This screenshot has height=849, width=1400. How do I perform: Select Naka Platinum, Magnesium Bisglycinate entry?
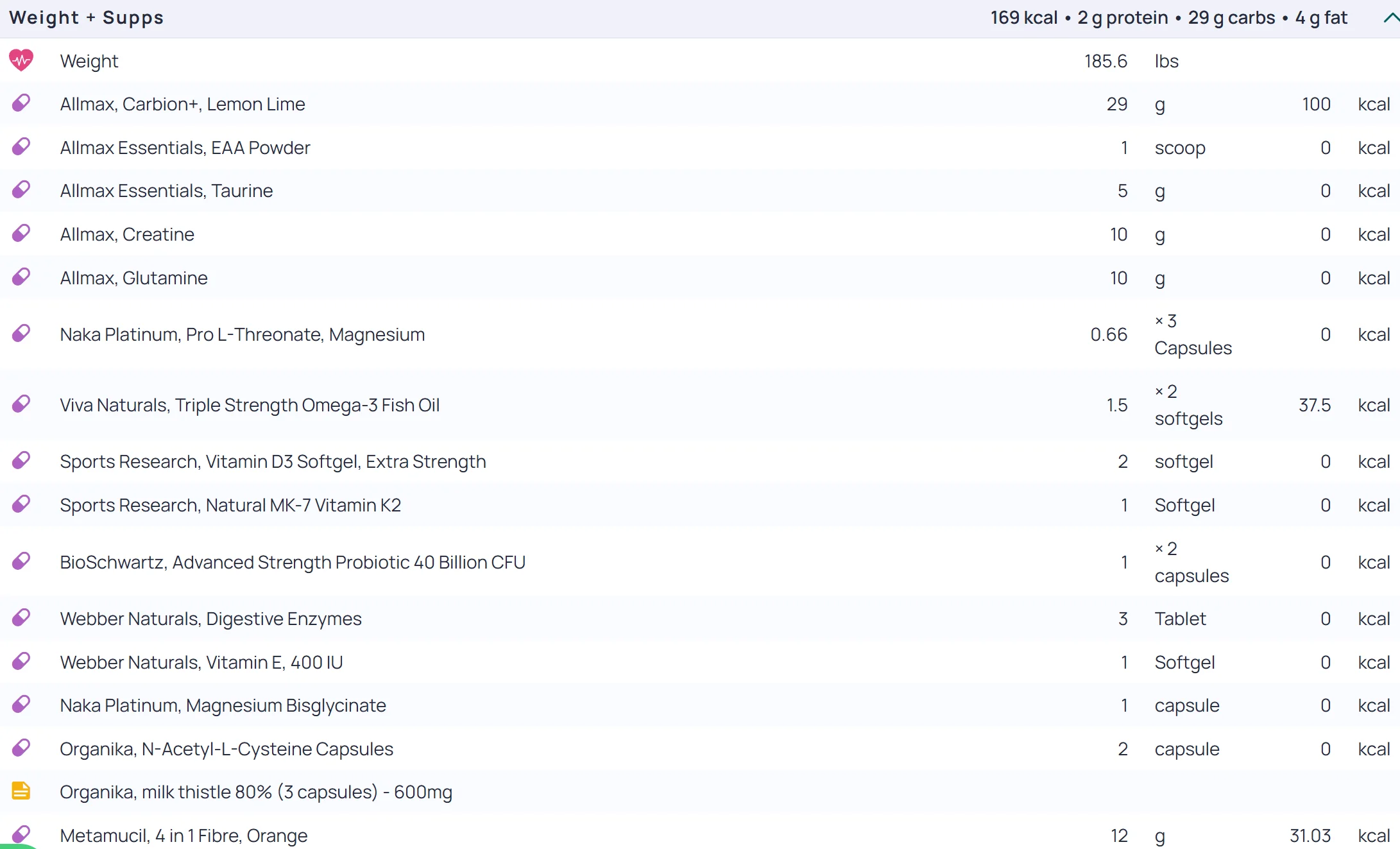click(223, 705)
